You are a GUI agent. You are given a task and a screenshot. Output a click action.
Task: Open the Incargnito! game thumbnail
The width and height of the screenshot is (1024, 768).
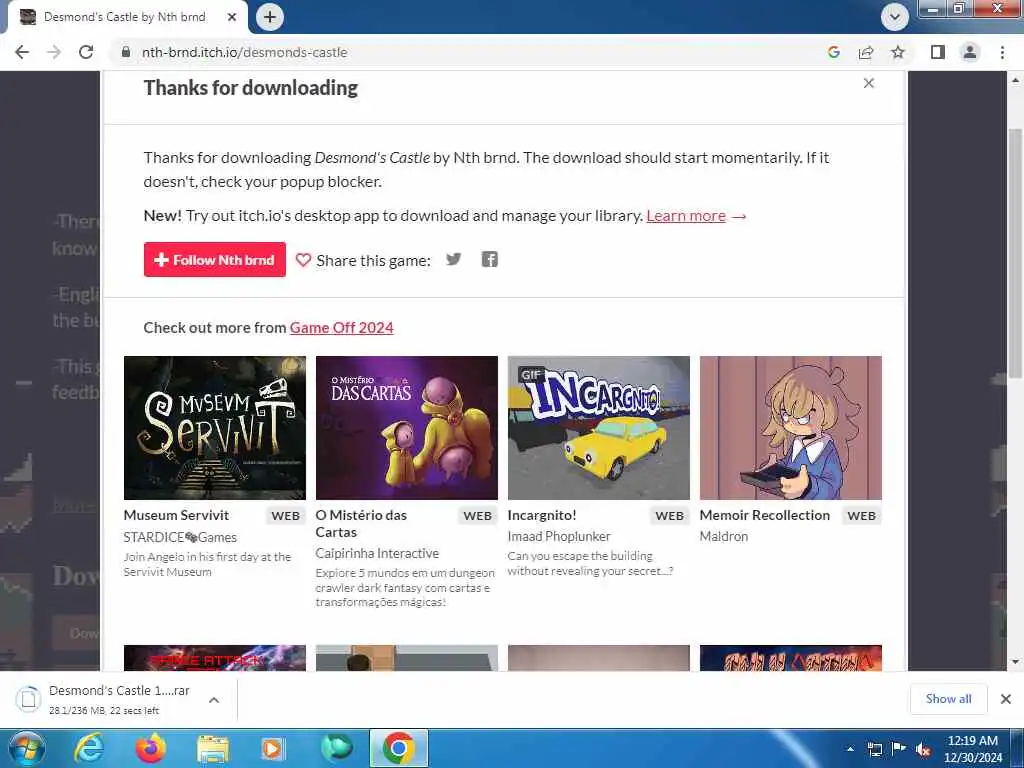click(599, 428)
